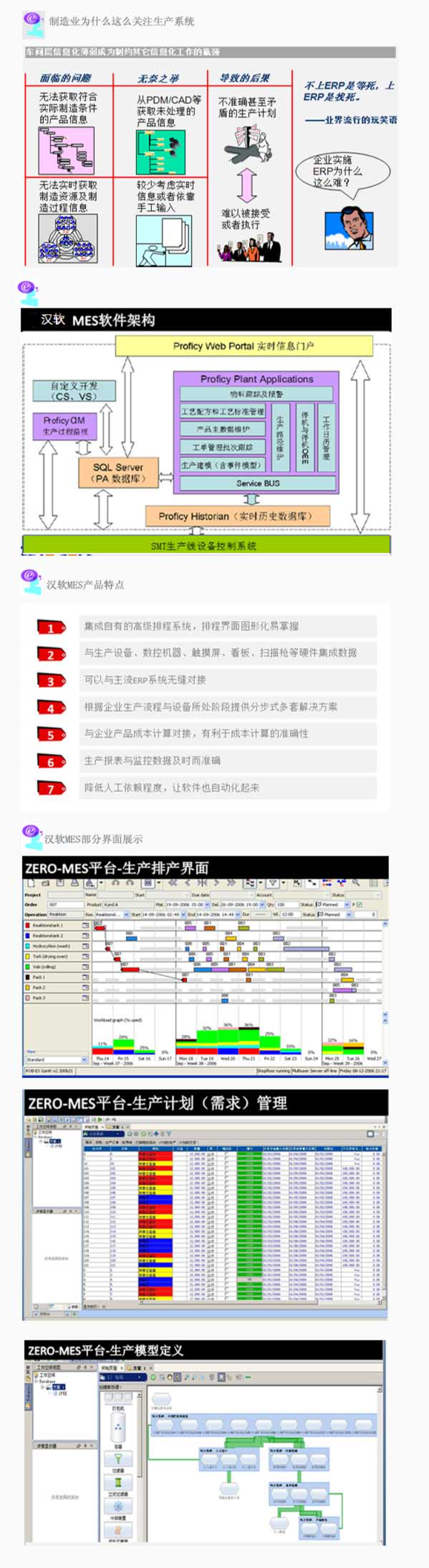This screenshot has width=429, height=1568.
Task: Click SQL Server (PA 数据库) box in diagram
Action: [x=118, y=472]
